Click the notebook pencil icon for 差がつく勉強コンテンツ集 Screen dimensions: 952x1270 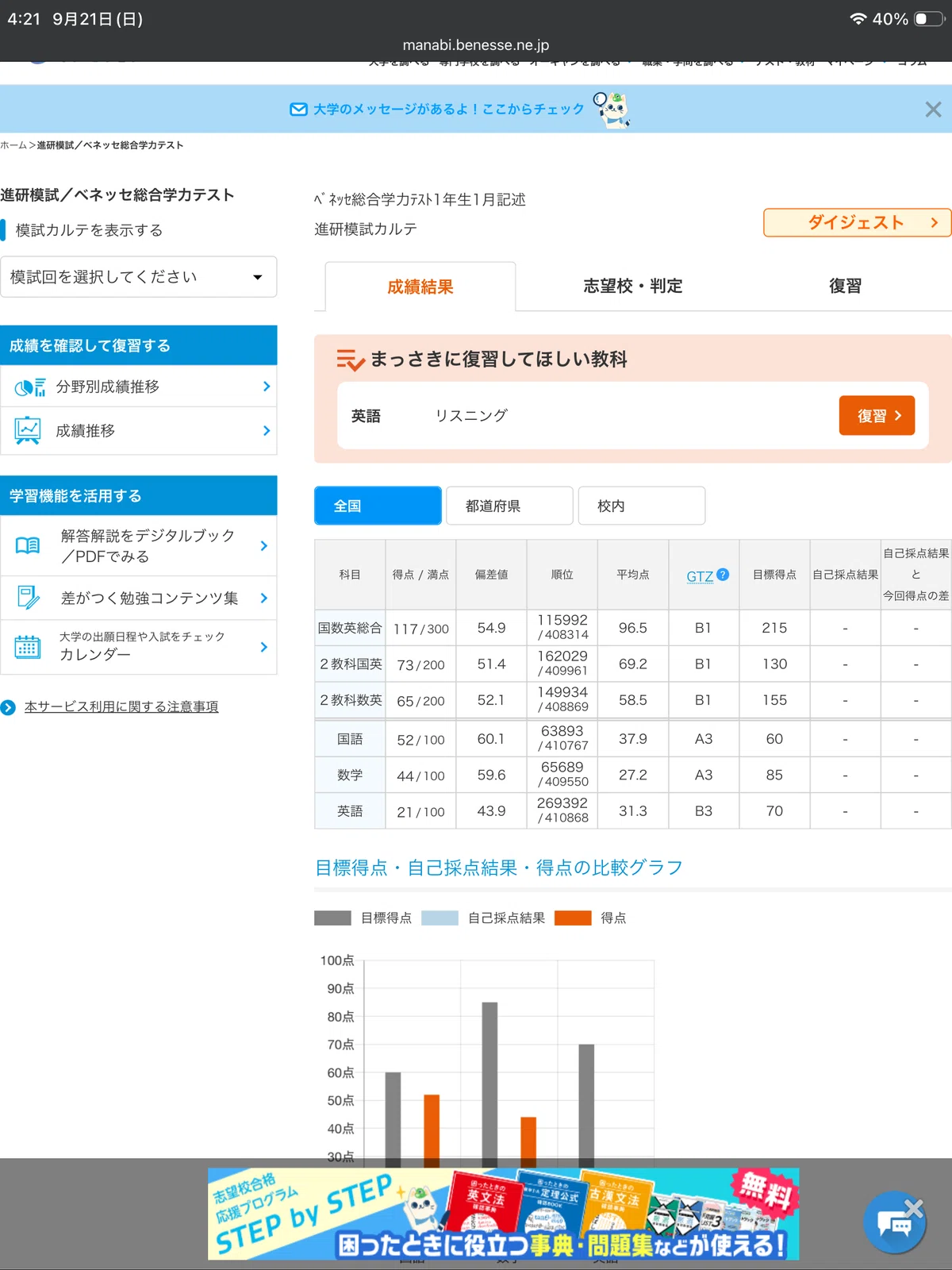click(x=28, y=598)
